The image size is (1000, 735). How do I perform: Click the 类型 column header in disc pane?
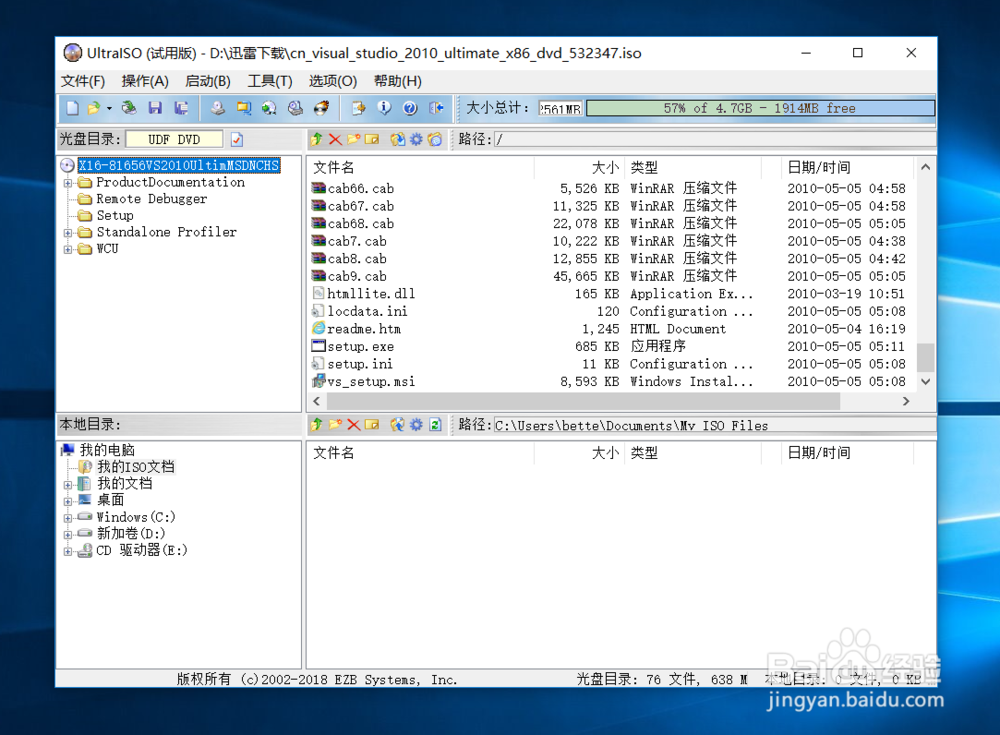[693, 168]
